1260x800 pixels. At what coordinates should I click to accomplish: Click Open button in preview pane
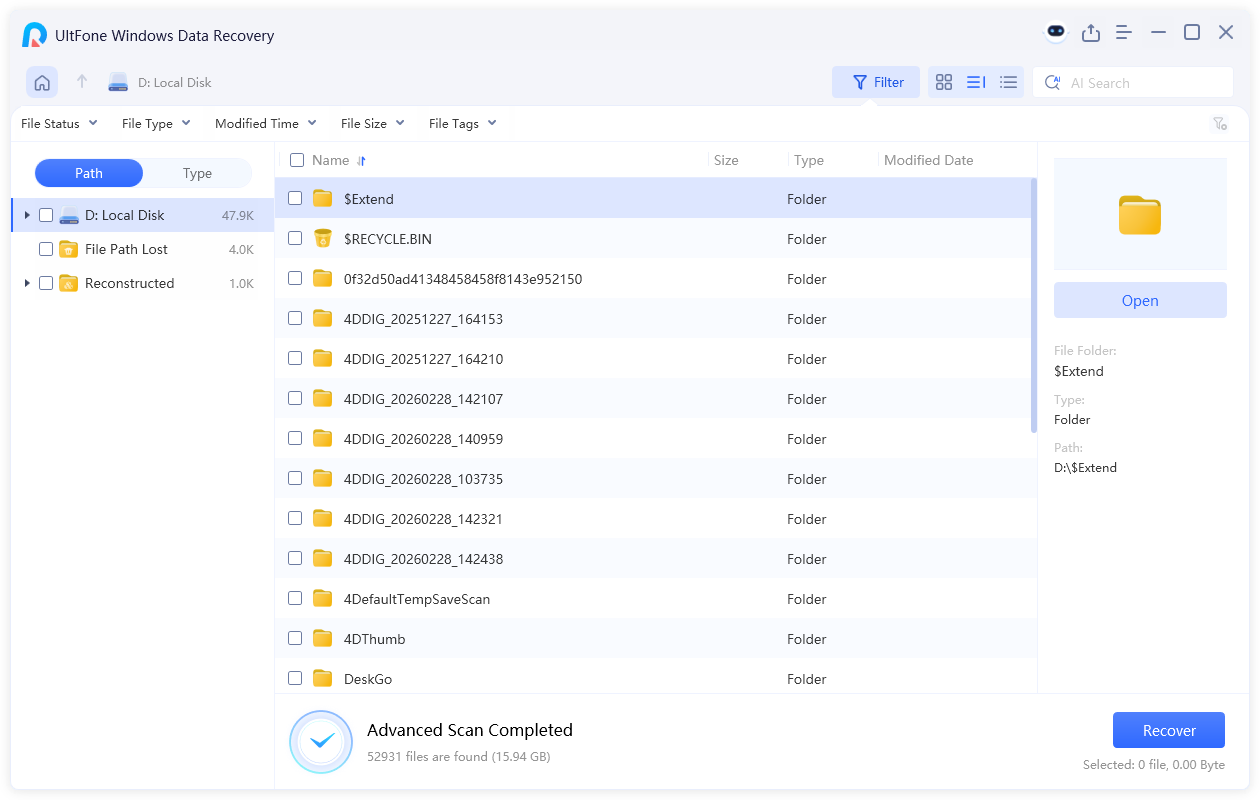pyautogui.click(x=1140, y=300)
